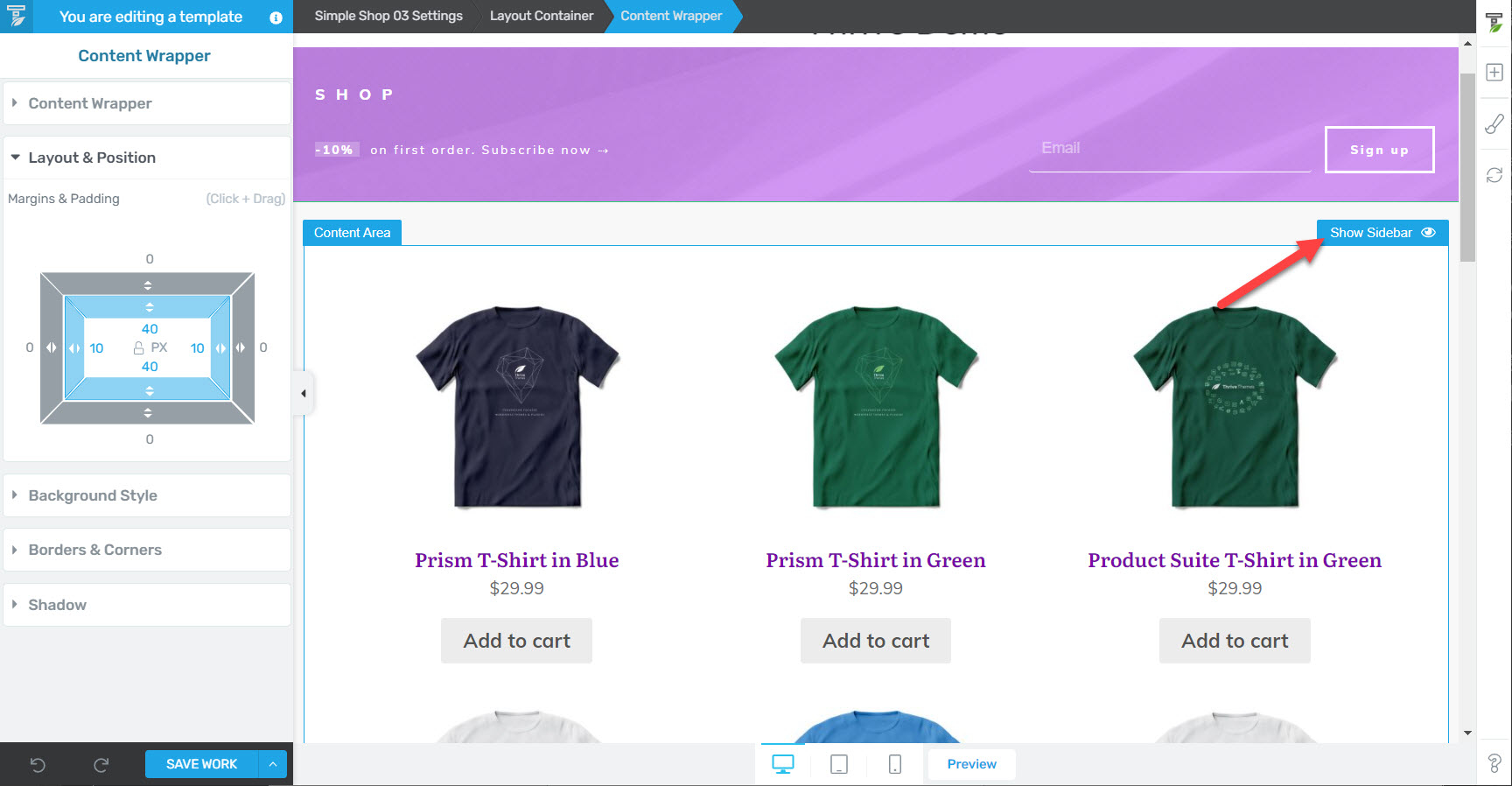Add Product Suite T-Shirt in Green to cart
Screen dimensions: 1512x786
click(x=1235, y=641)
